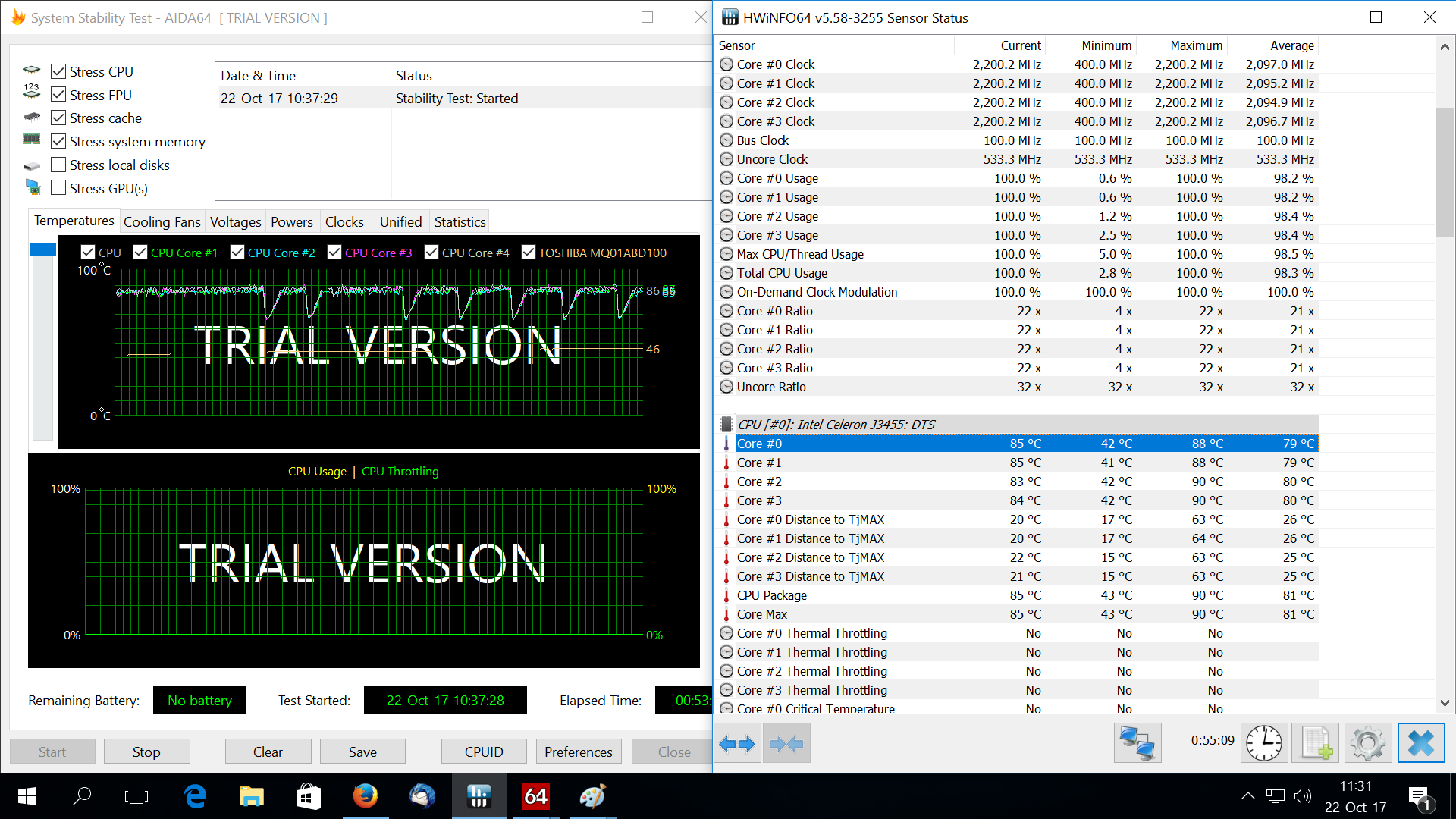Viewport: 1456px width, 819px height.
Task: Click CPU chip icon in DTS header
Action: click(726, 425)
